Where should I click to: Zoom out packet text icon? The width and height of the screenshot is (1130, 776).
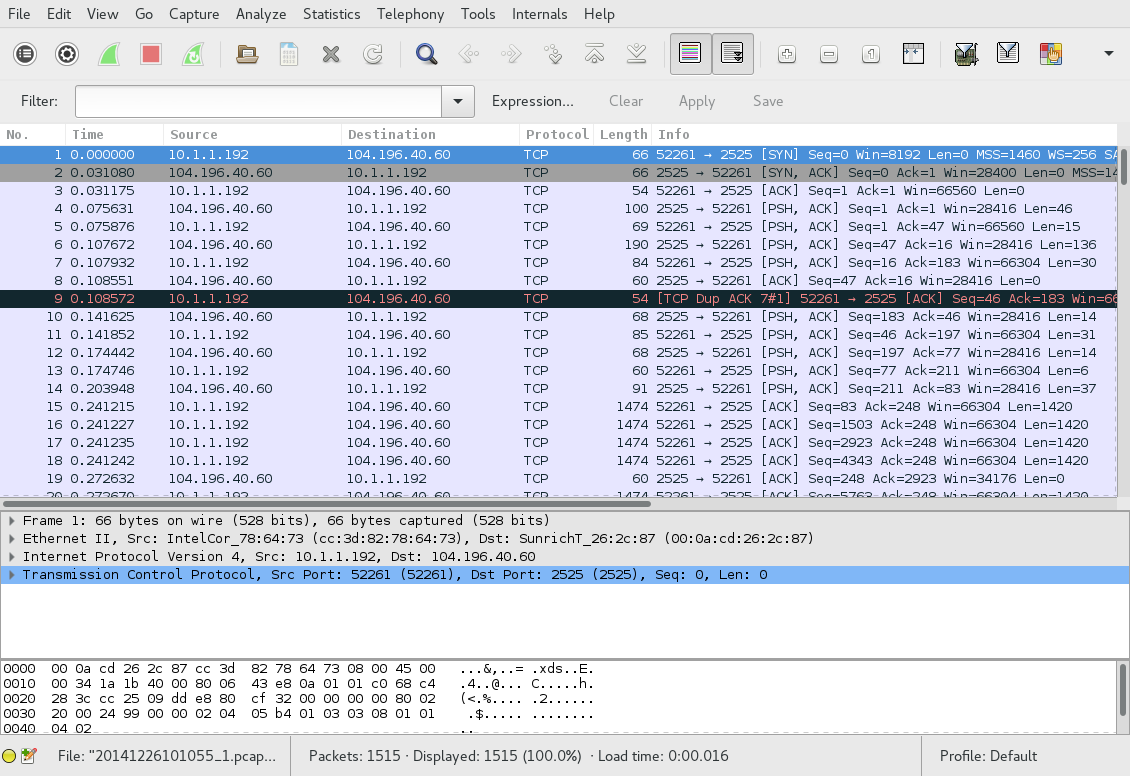click(829, 54)
